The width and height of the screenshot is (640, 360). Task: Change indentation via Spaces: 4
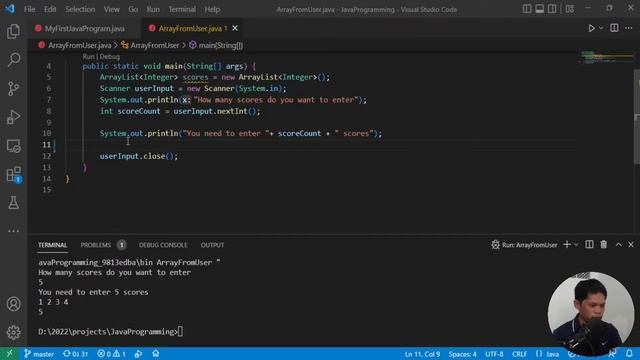click(x=462, y=354)
